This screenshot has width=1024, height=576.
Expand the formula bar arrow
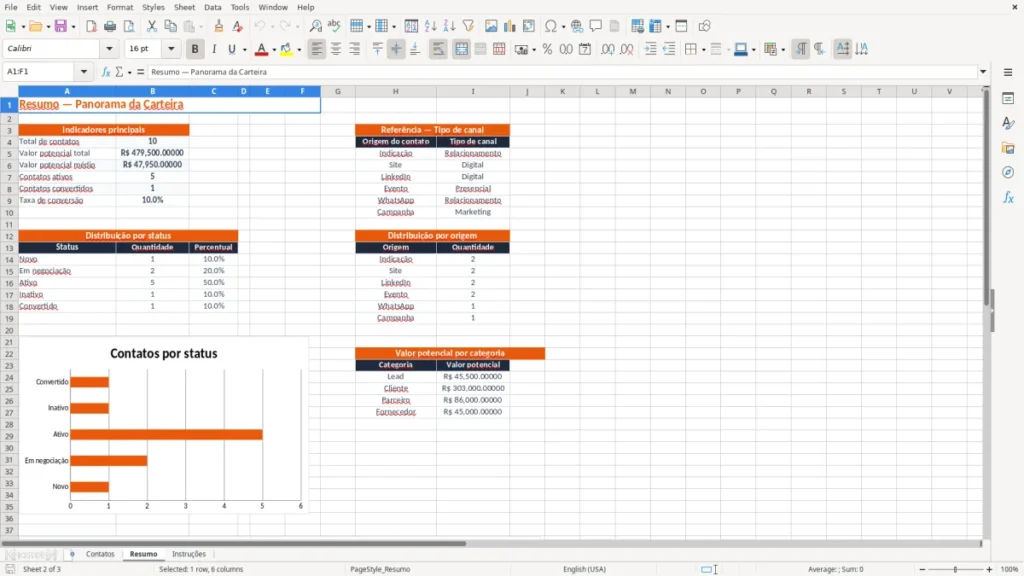click(983, 72)
